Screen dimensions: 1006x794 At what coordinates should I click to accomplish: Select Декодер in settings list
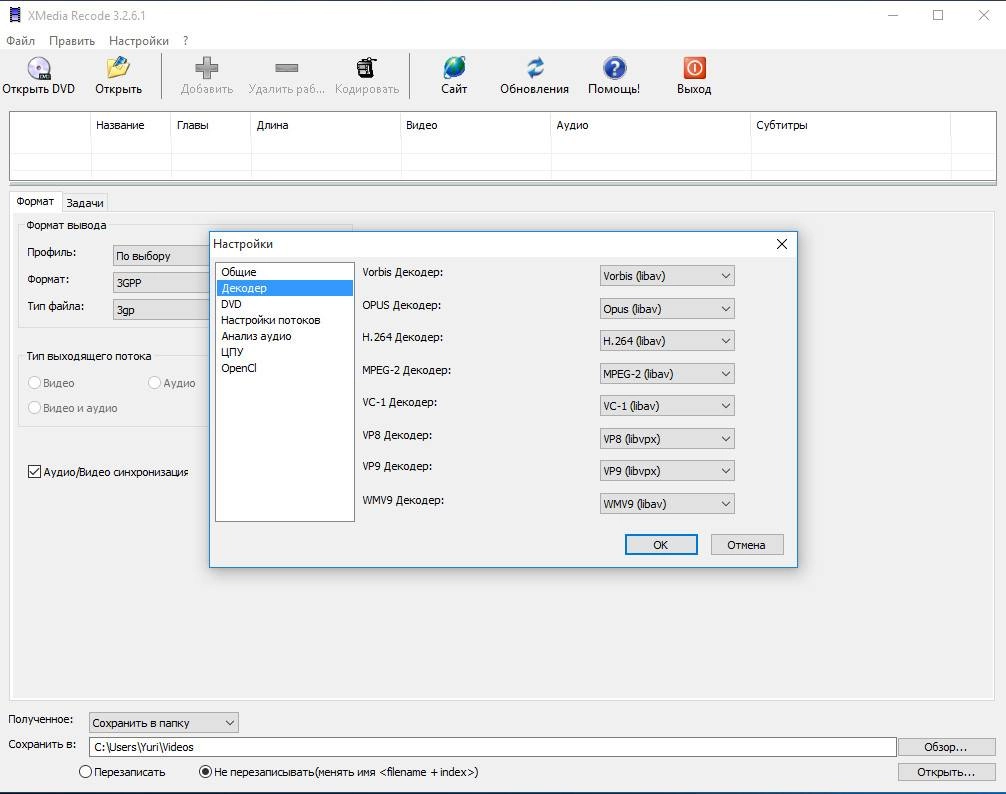coord(285,288)
